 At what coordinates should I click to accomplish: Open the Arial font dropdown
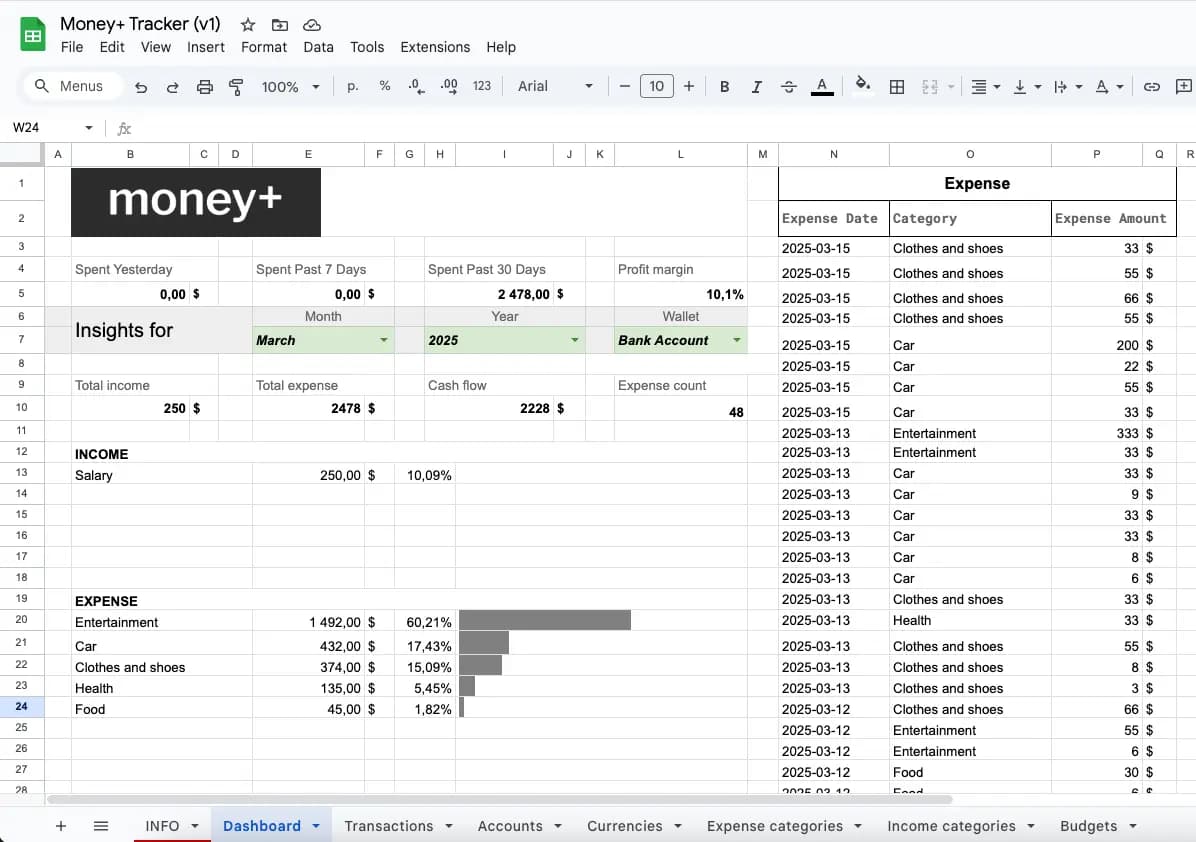tap(555, 86)
